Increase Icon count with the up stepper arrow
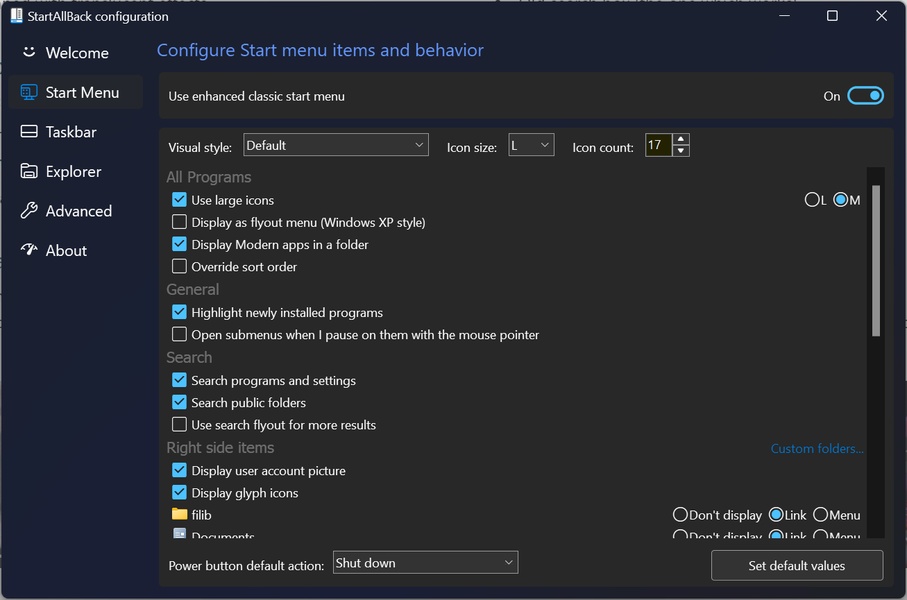This screenshot has height=600, width=907. click(x=681, y=139)
